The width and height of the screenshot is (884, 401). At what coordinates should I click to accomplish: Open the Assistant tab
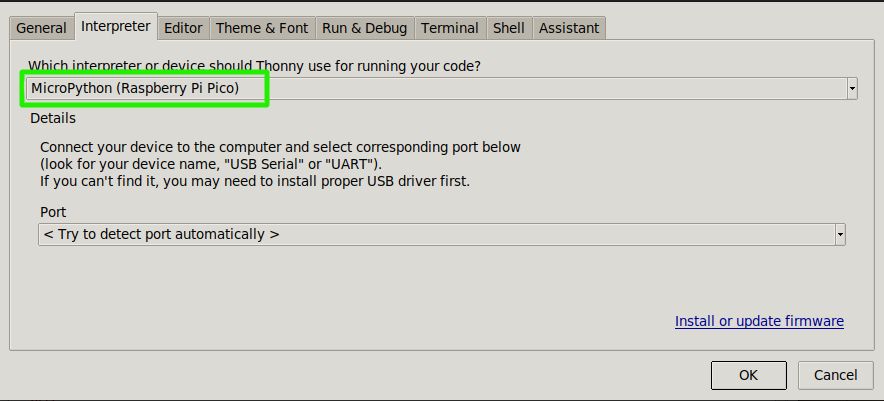(x=569, y=28)
